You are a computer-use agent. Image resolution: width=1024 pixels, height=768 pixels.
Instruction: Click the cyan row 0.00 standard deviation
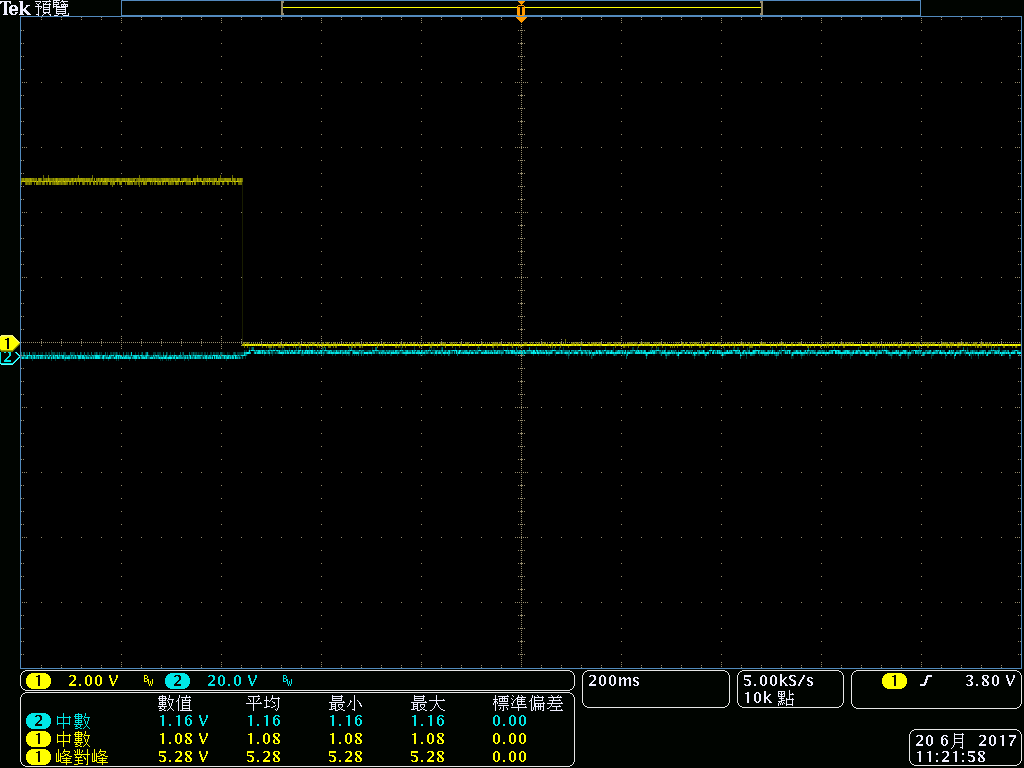click(x=510, y=721)
